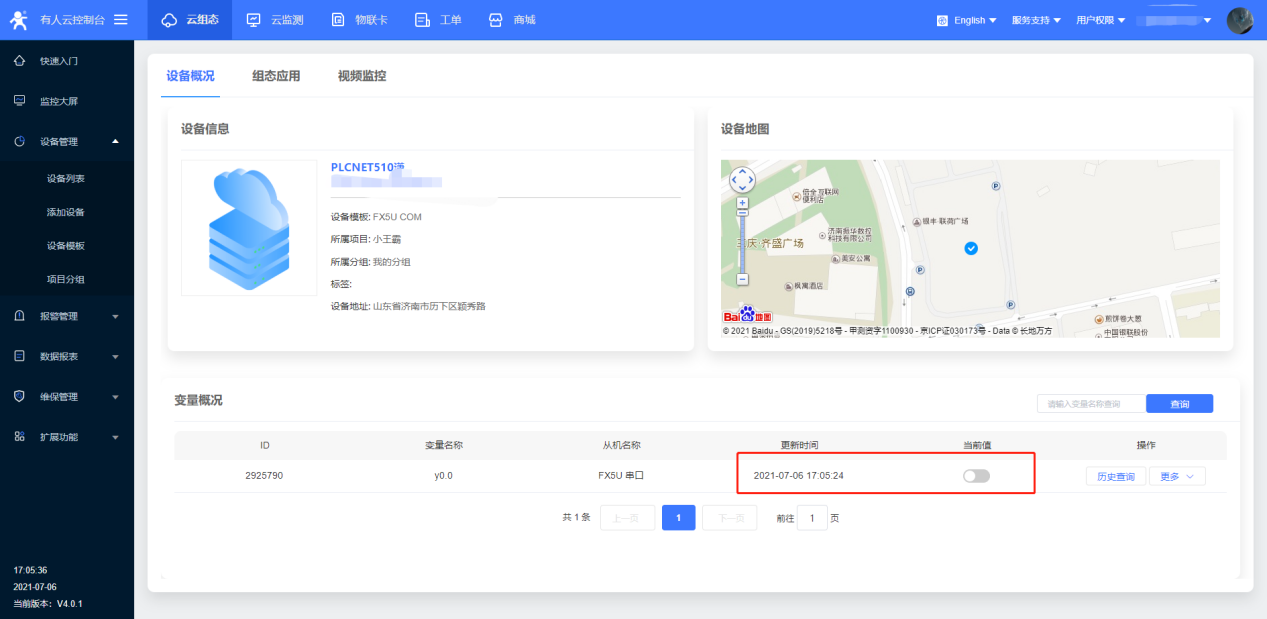Switch to the 视频监控 tab
Viewport: 1267px width, 619px height.
pos(361,76)
